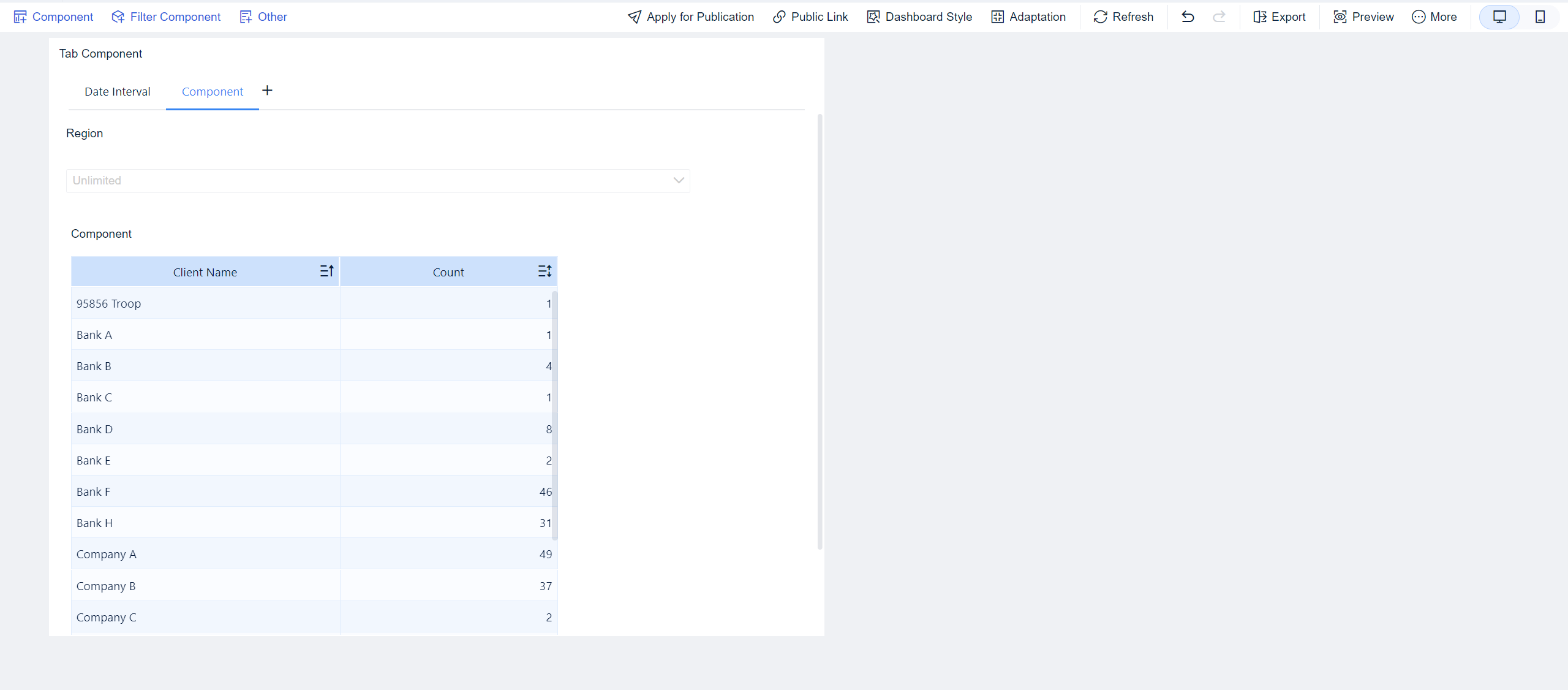Open Dashboard Style settings
The width and height of the screenshot is (1568, 690).
[x=872, y=17]
